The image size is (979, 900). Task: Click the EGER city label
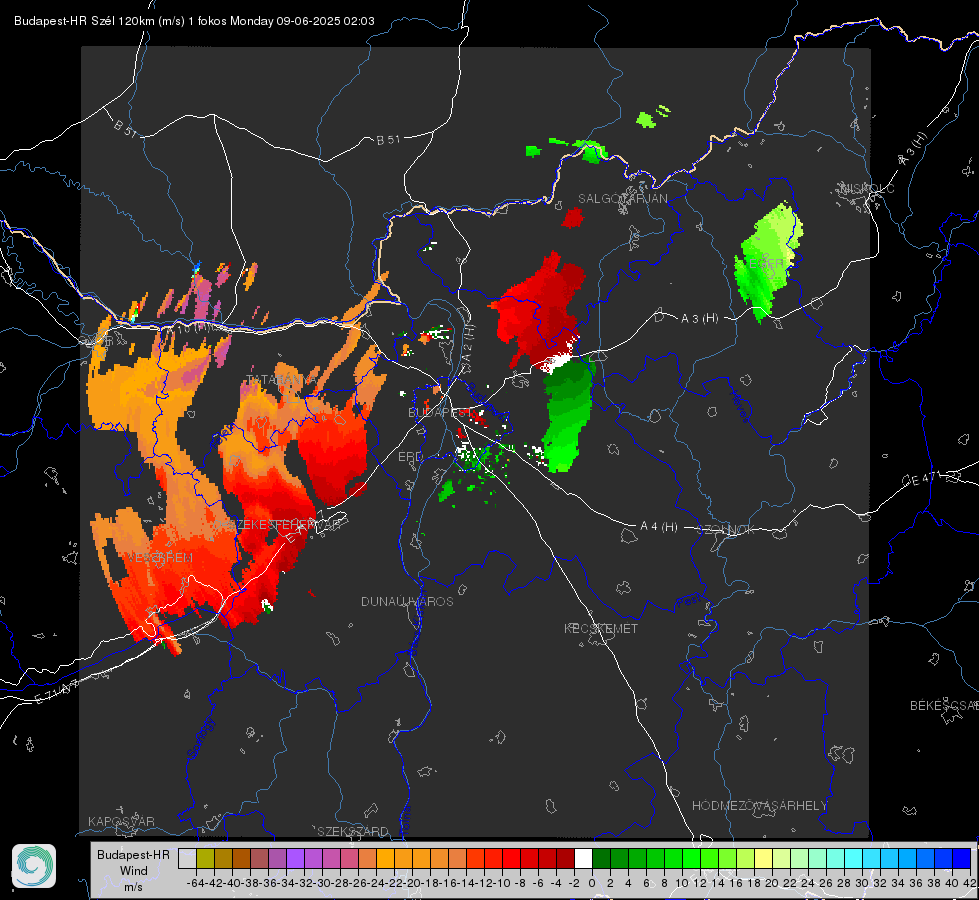pos(766,264)
